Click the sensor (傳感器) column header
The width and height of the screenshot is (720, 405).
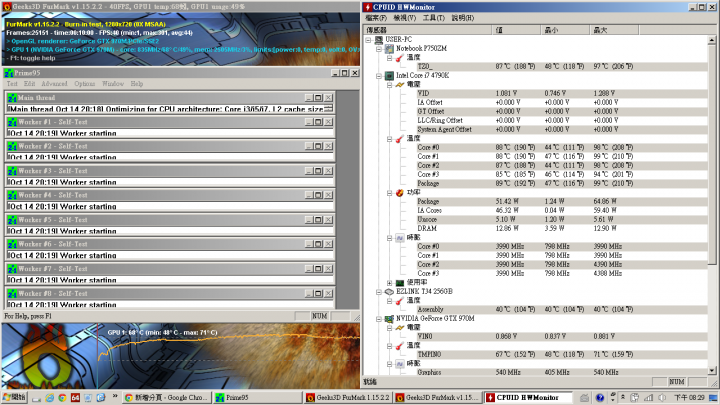pyautogui.click(x=428, y=30)
